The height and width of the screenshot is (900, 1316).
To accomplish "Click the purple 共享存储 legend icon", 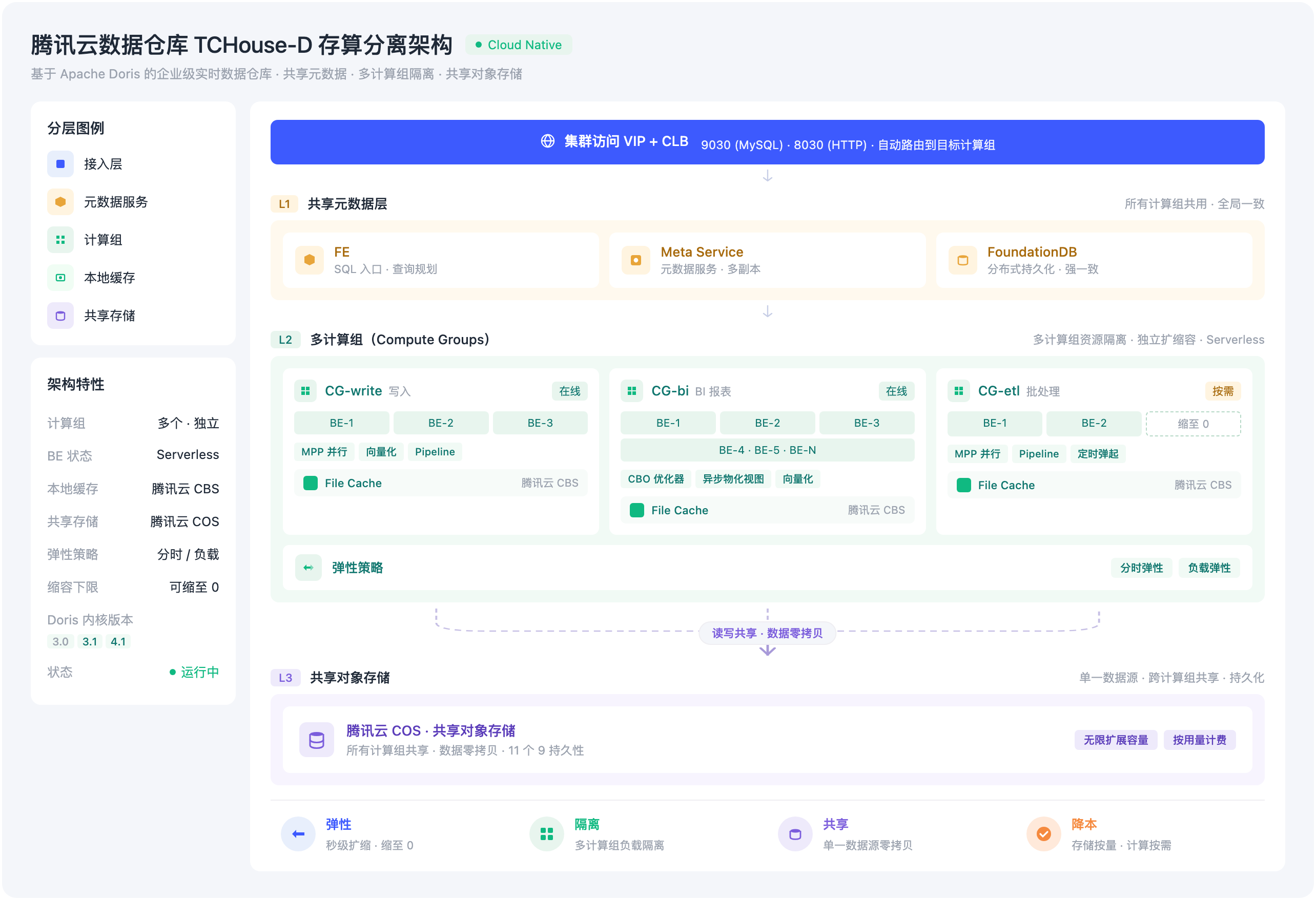I will coord(60,316).
